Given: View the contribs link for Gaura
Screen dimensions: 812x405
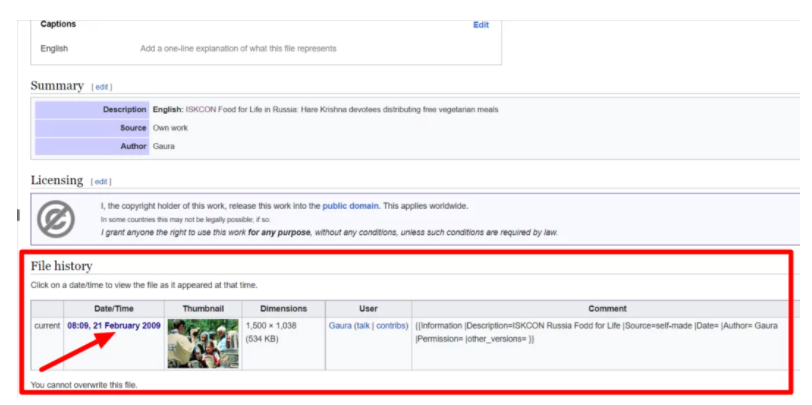Looking at the screenshot, I should 390,326.
